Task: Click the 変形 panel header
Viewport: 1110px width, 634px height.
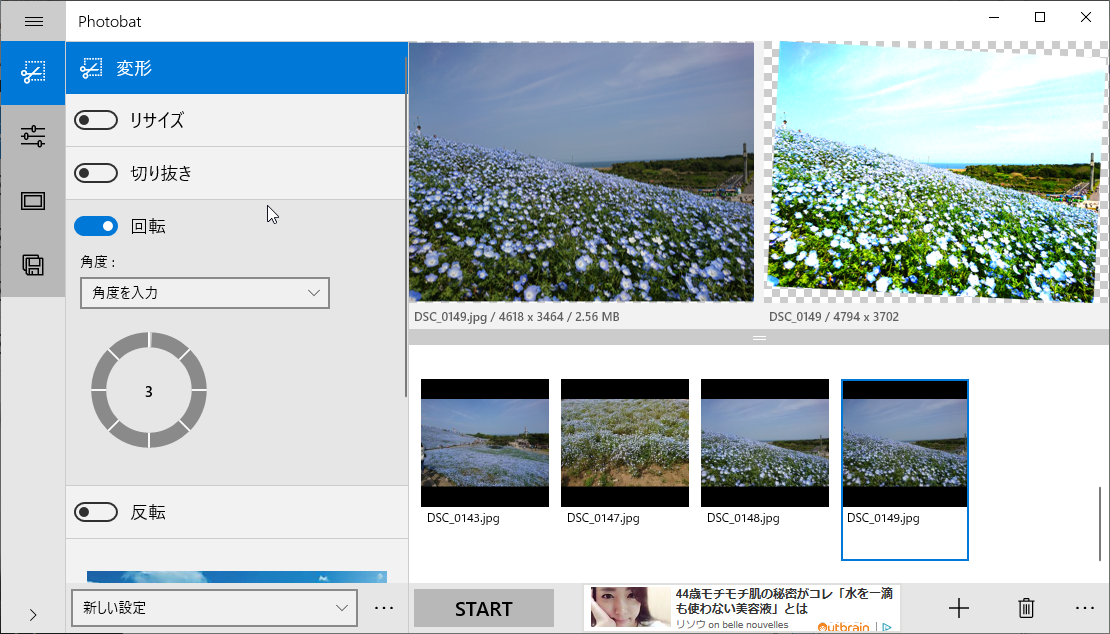Action: pyautogui.click(x=236, y=68)
